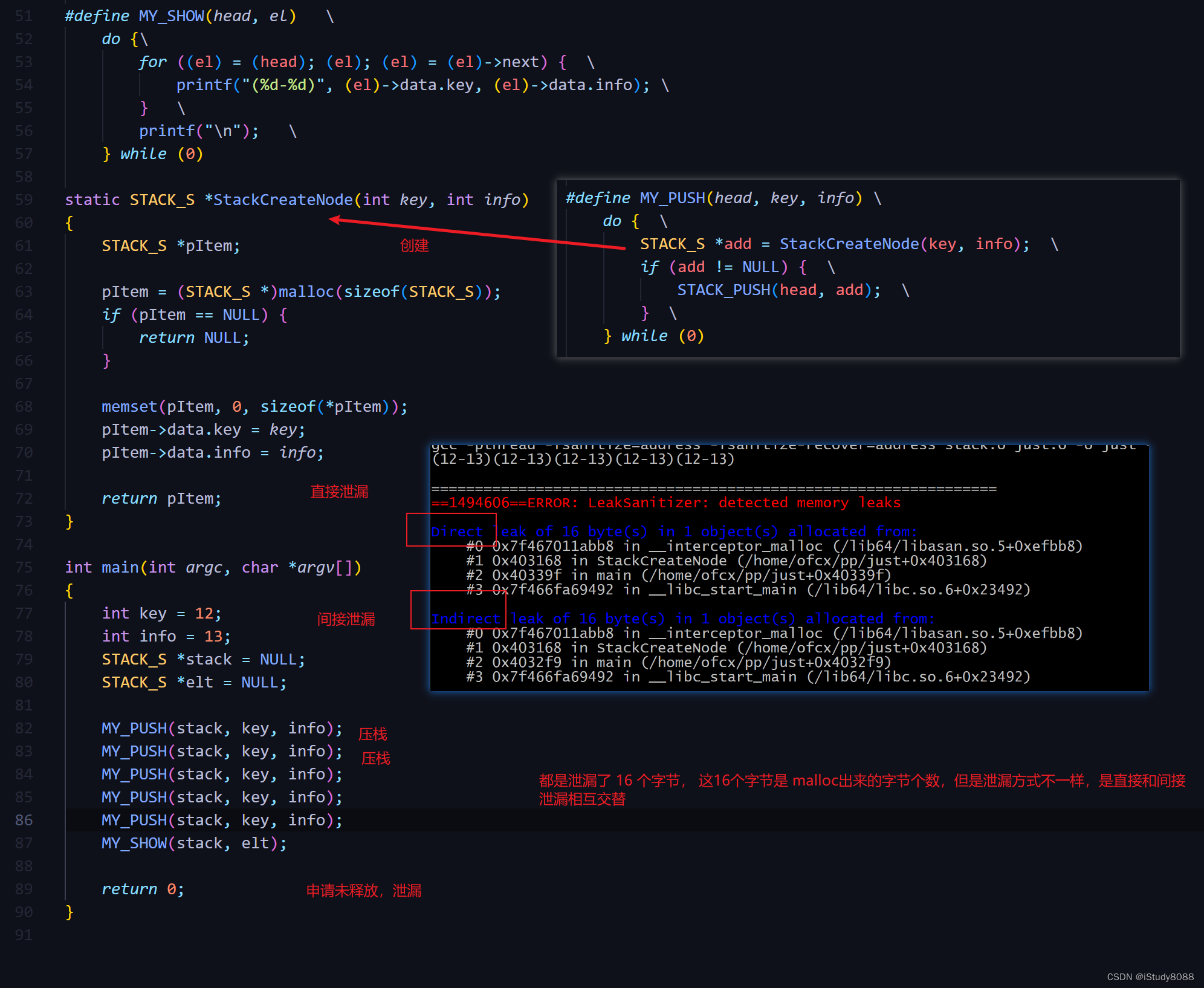This screenshot has height=988, width=1204.
Task: Click STACK_PUSH call inside the macro popup
Action: (723, 290)
